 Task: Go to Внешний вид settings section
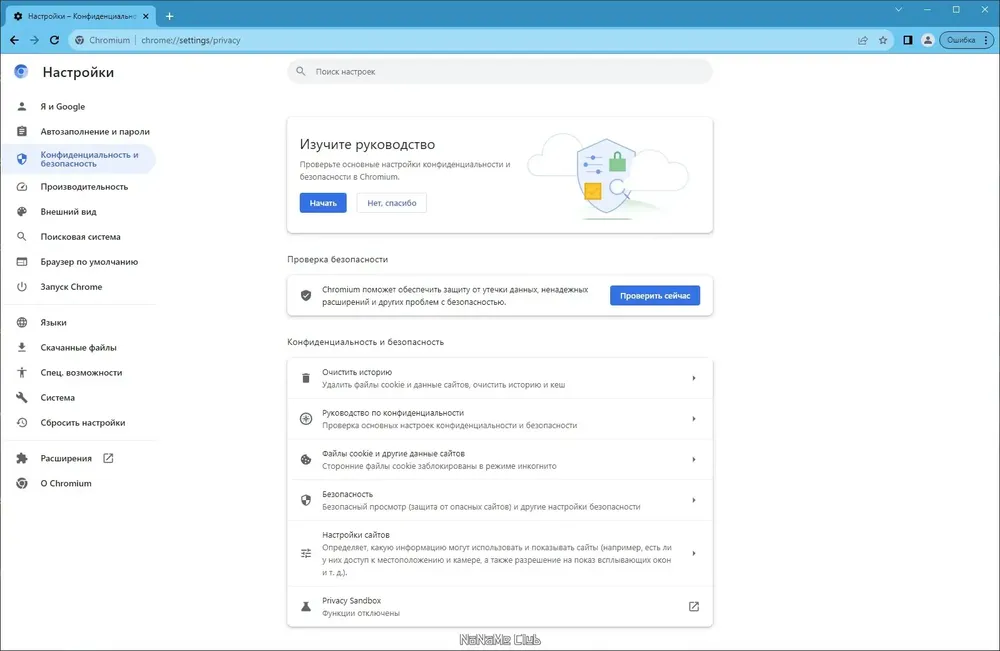pyautogui.click(x=68, y=212)
